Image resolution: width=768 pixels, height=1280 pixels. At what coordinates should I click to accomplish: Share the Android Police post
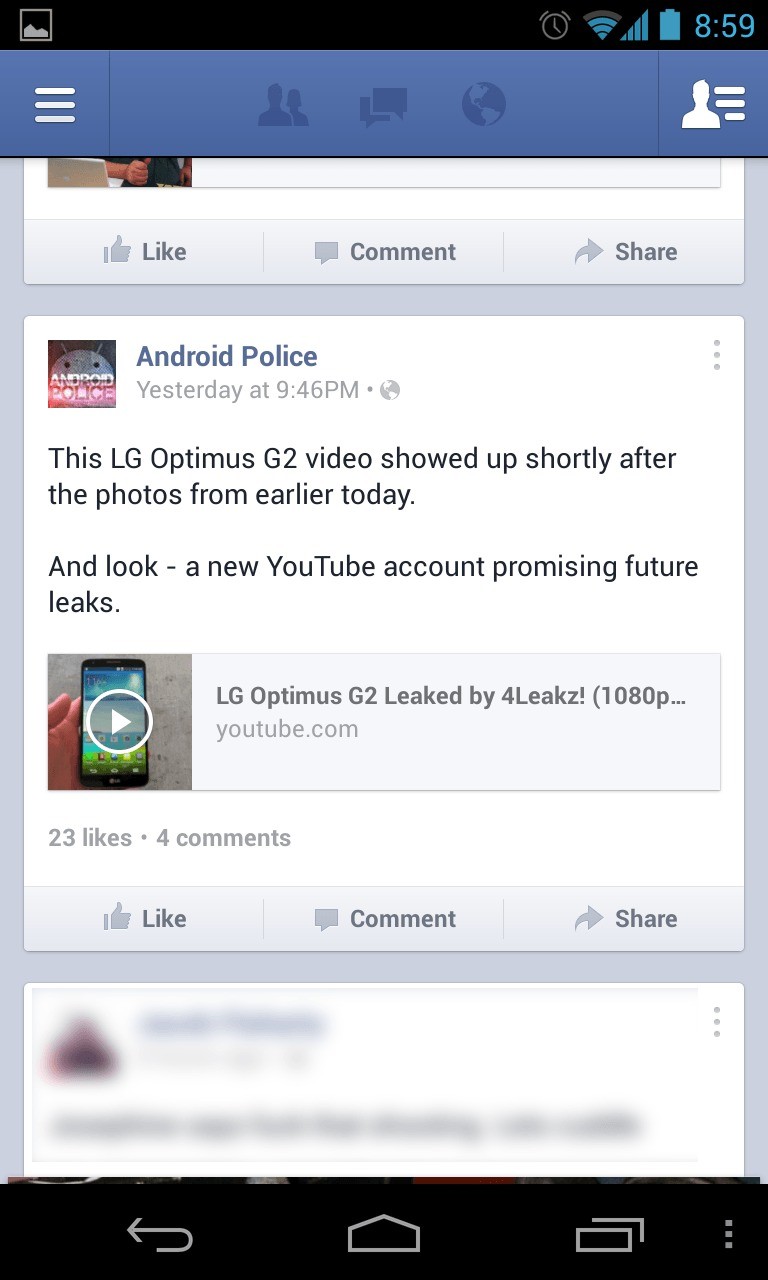point(625,918)
